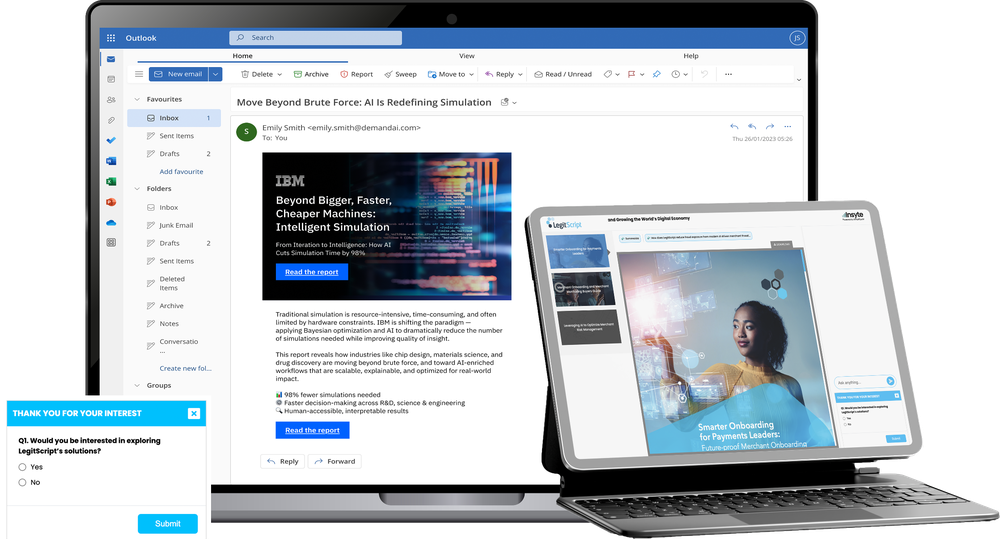Launch Word from the left rail
The height and width of the screenshot is (539, 1000).
[111, 161]
